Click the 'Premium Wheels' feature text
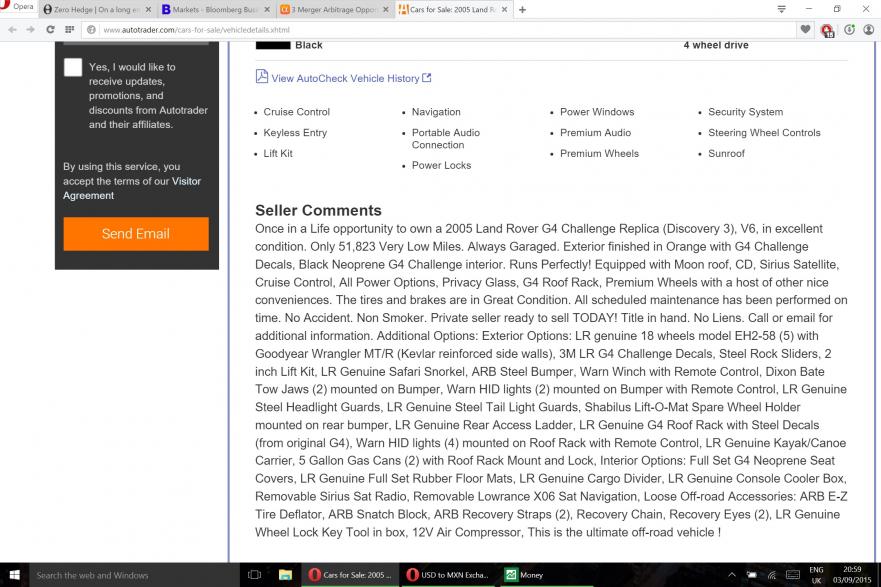The height and width of the screenshot is (587, 881). click(600, 153)
